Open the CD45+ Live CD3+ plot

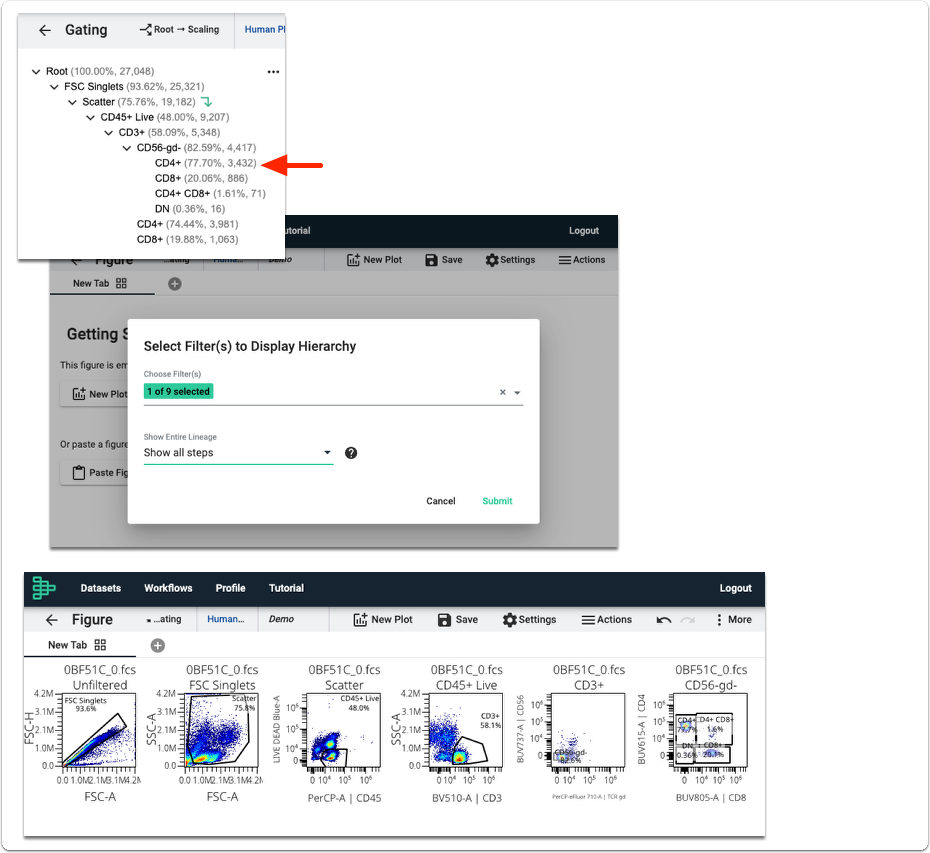[x=466, y=731]
